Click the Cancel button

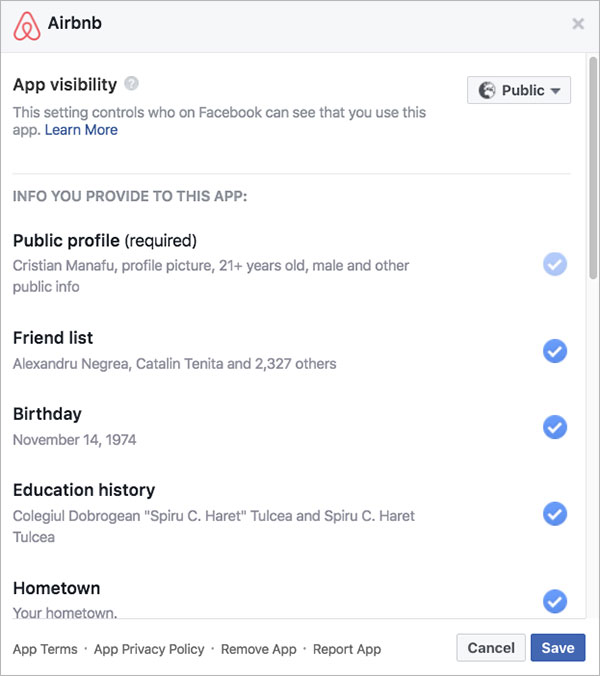[x=491, y=648]
